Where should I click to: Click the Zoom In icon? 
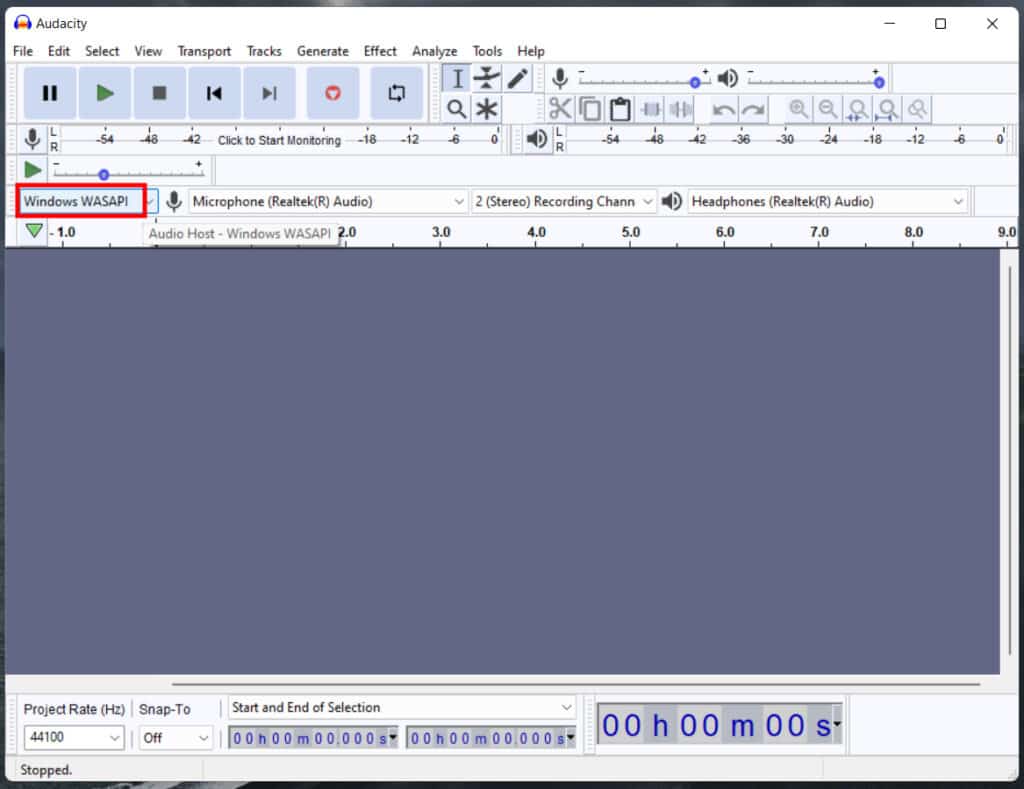(x=798, y=109)
